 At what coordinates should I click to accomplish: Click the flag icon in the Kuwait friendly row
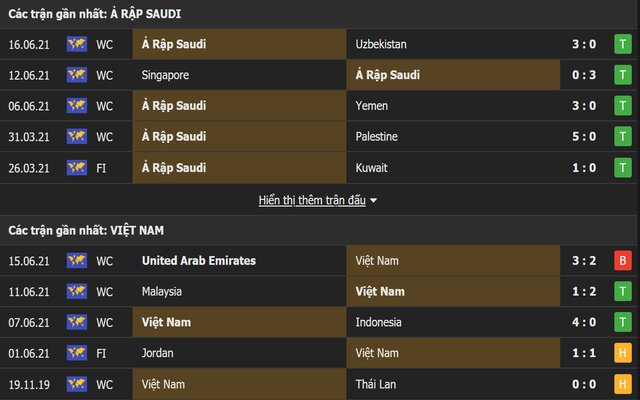tap(76, 168)
